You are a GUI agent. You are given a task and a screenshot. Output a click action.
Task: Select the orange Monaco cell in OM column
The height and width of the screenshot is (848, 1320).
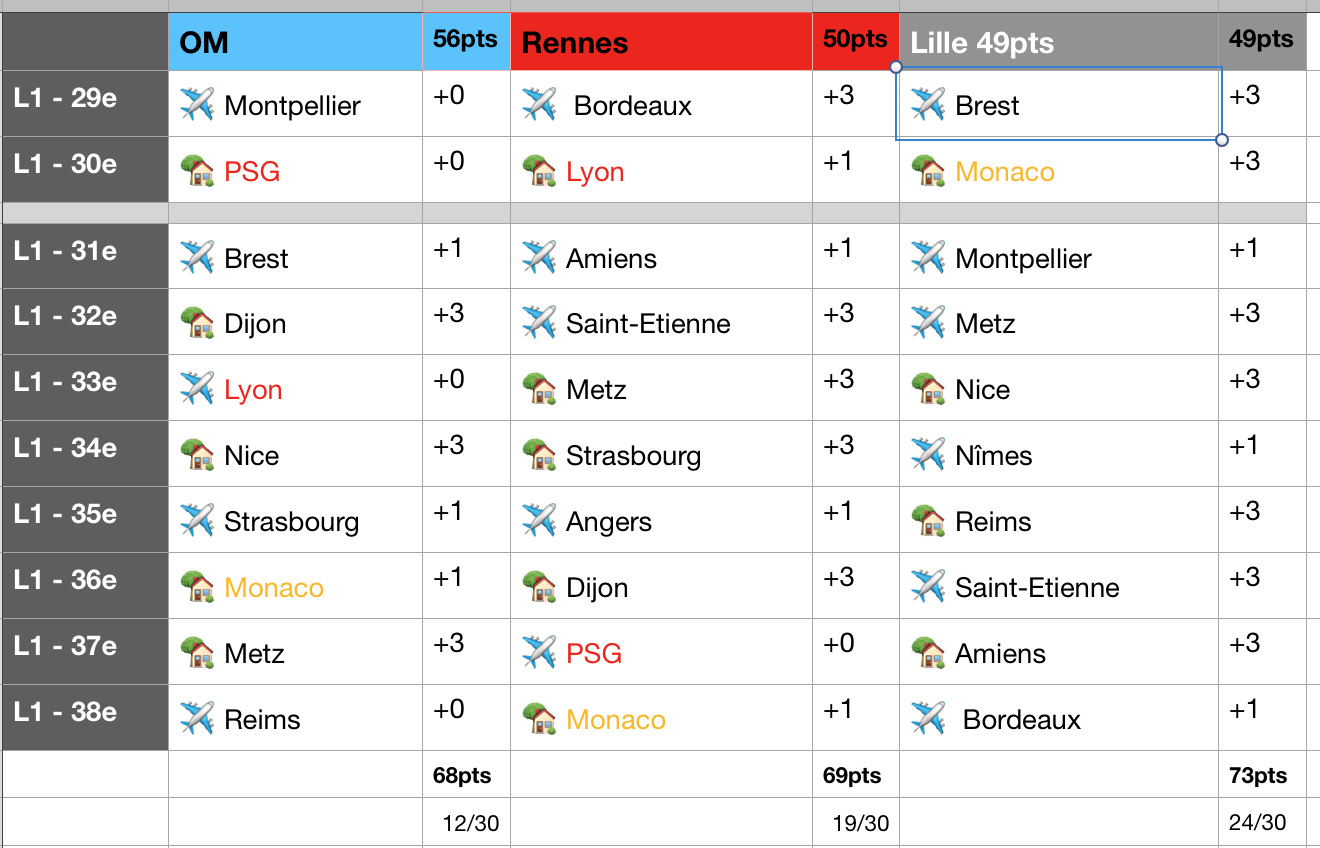(296, 586)
